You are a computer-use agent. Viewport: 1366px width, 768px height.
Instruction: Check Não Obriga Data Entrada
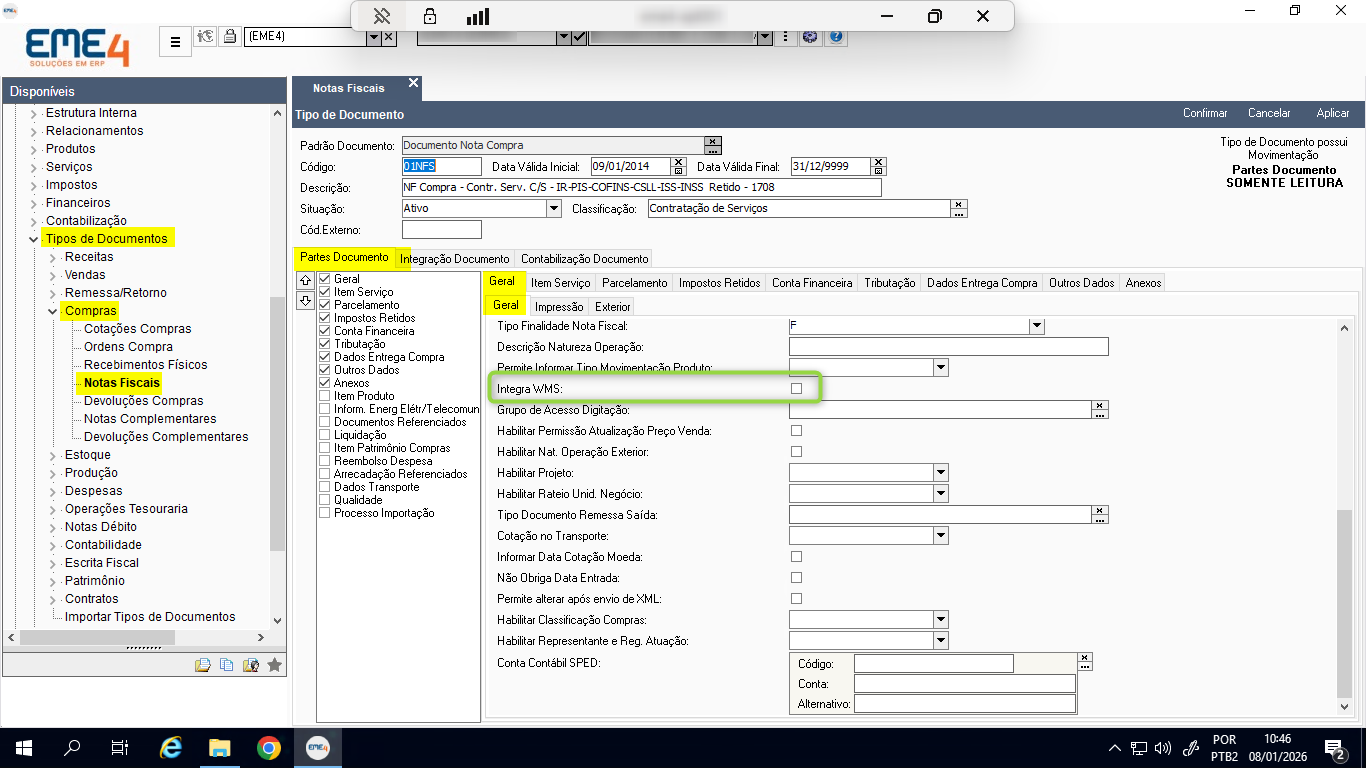click(797, 578)
